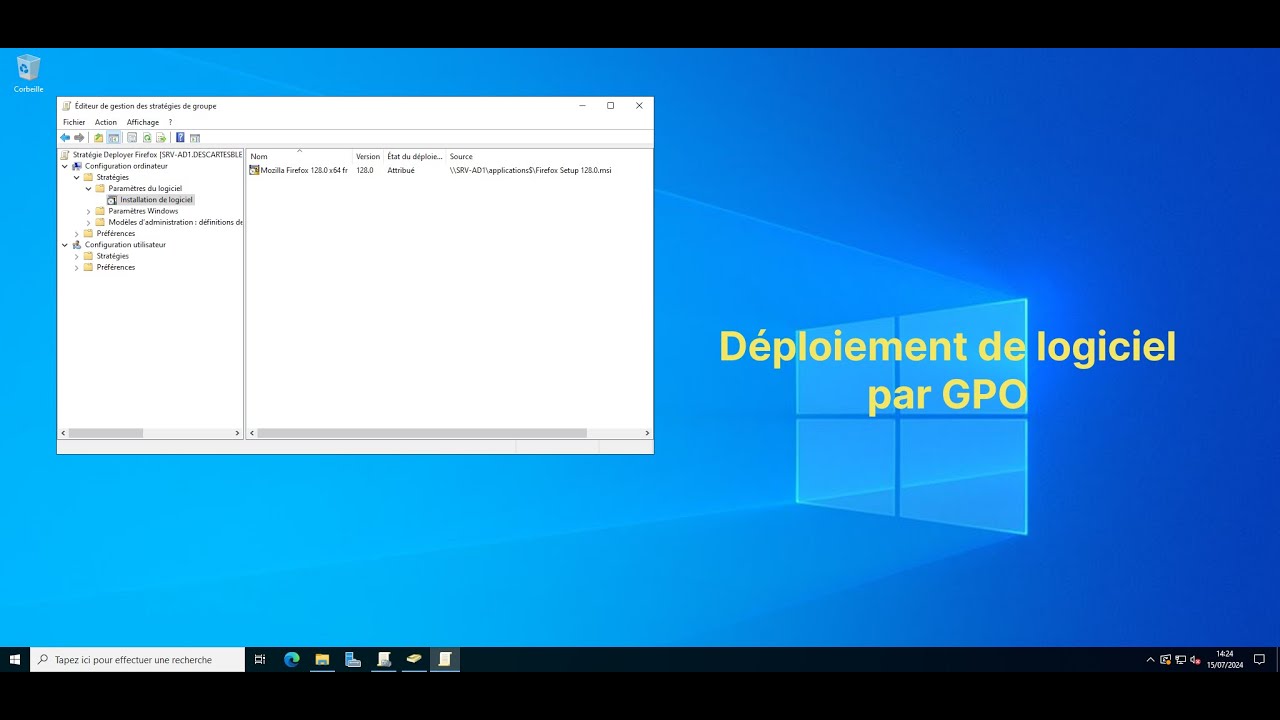1280x720 pixels.
Task: Open File Explorer from the taskbar
Action: pos(322,659)
